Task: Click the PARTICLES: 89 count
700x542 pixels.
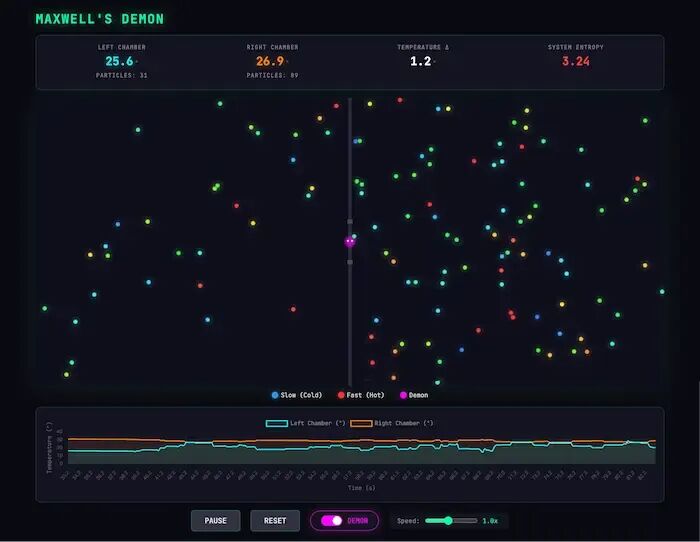Action: click(272, 75)
